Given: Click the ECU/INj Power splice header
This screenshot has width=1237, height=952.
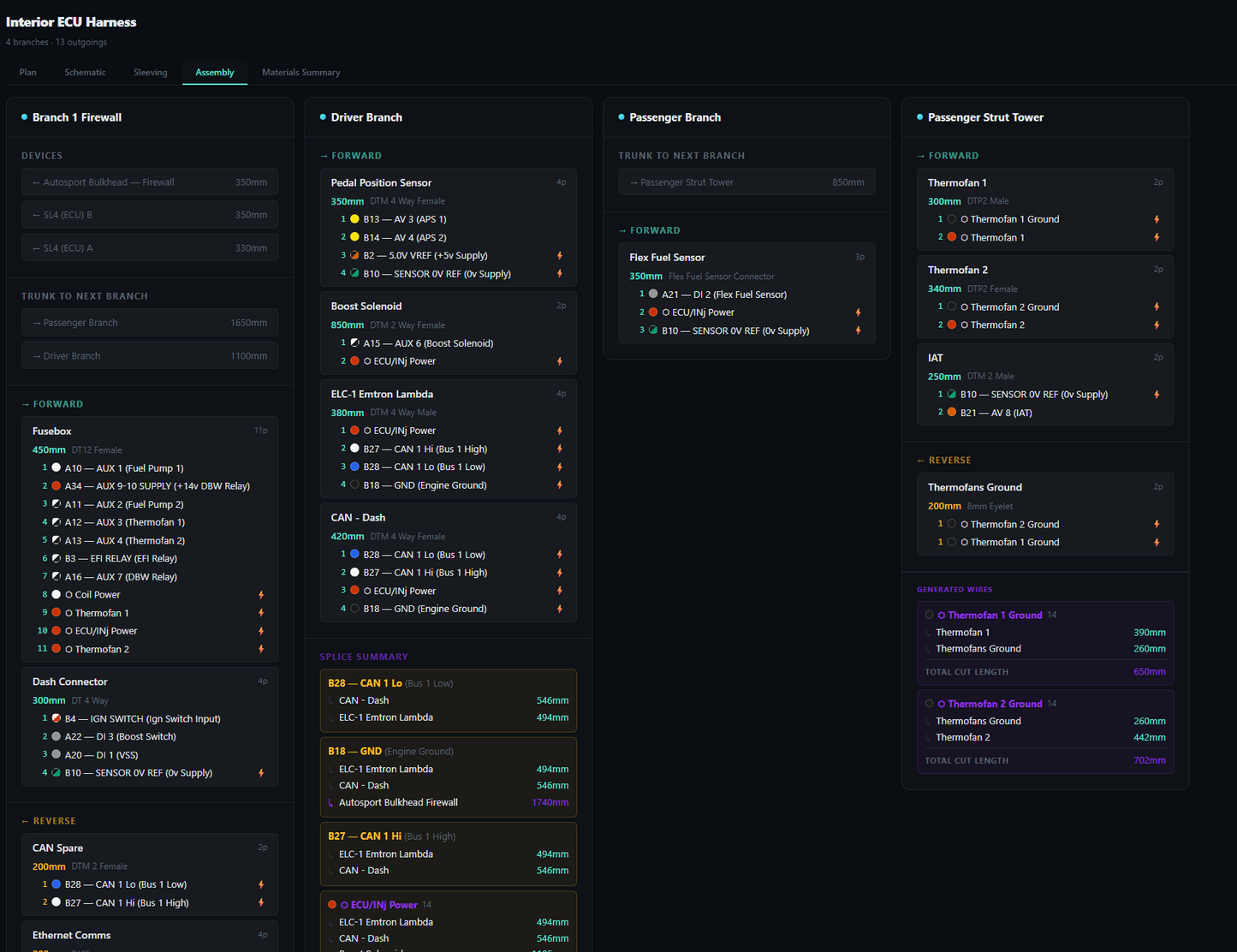Looking at the screenshot, I should pyautogui.click(x=379, y=905).
